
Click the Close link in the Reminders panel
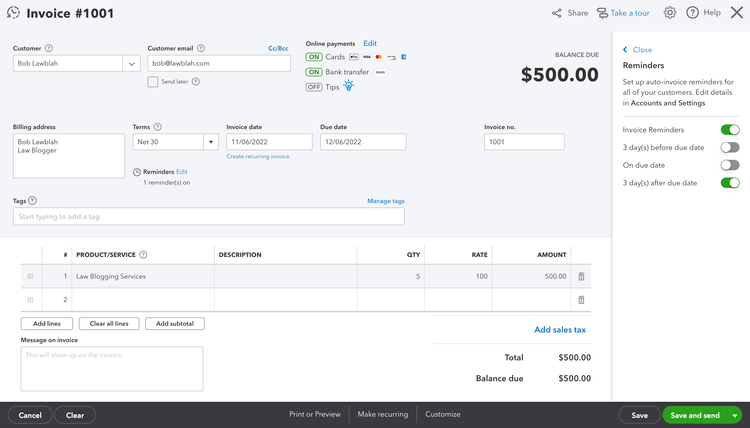pyautogui.click(x=642, y=50)
